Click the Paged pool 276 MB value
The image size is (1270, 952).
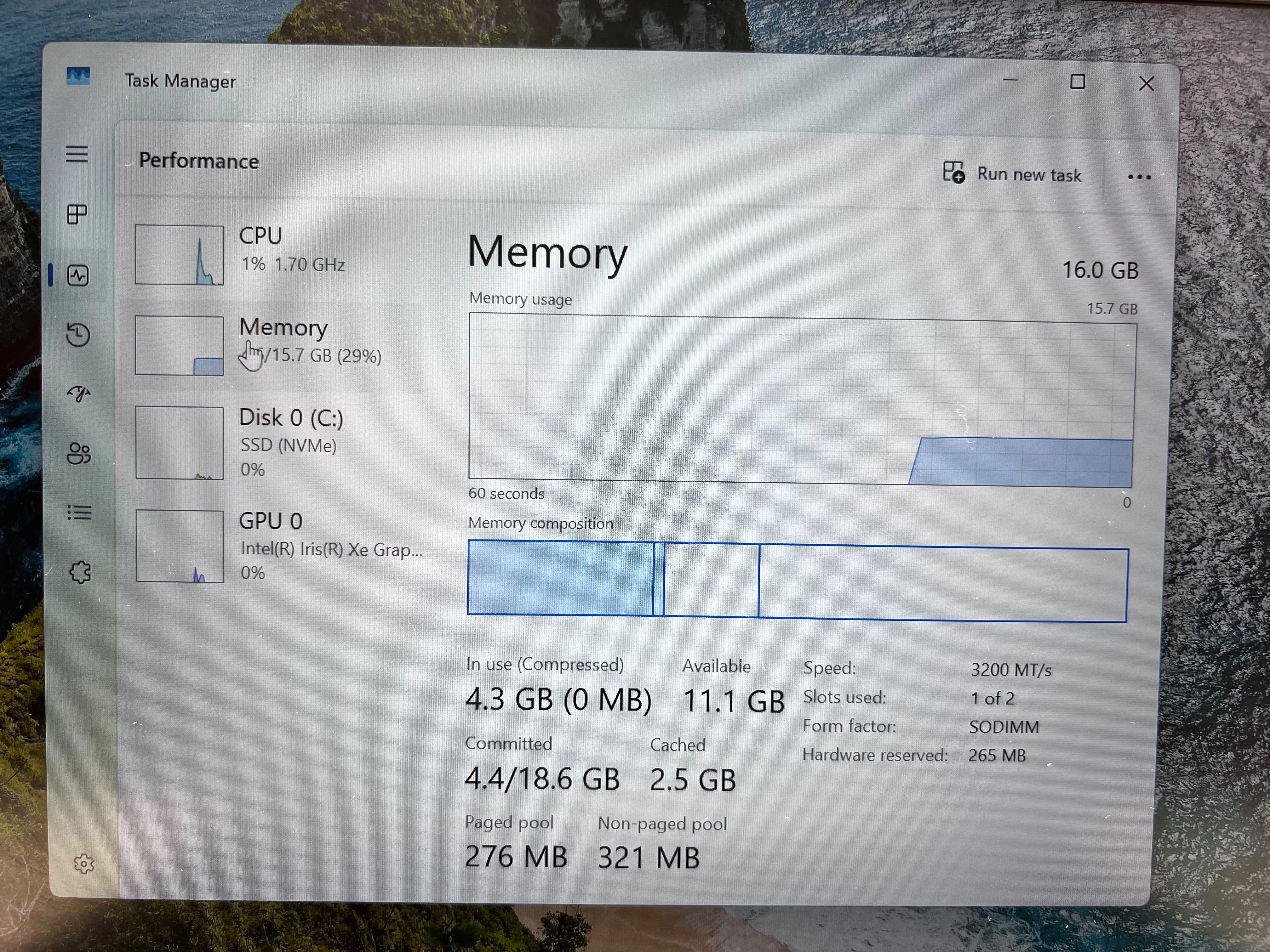516,857
